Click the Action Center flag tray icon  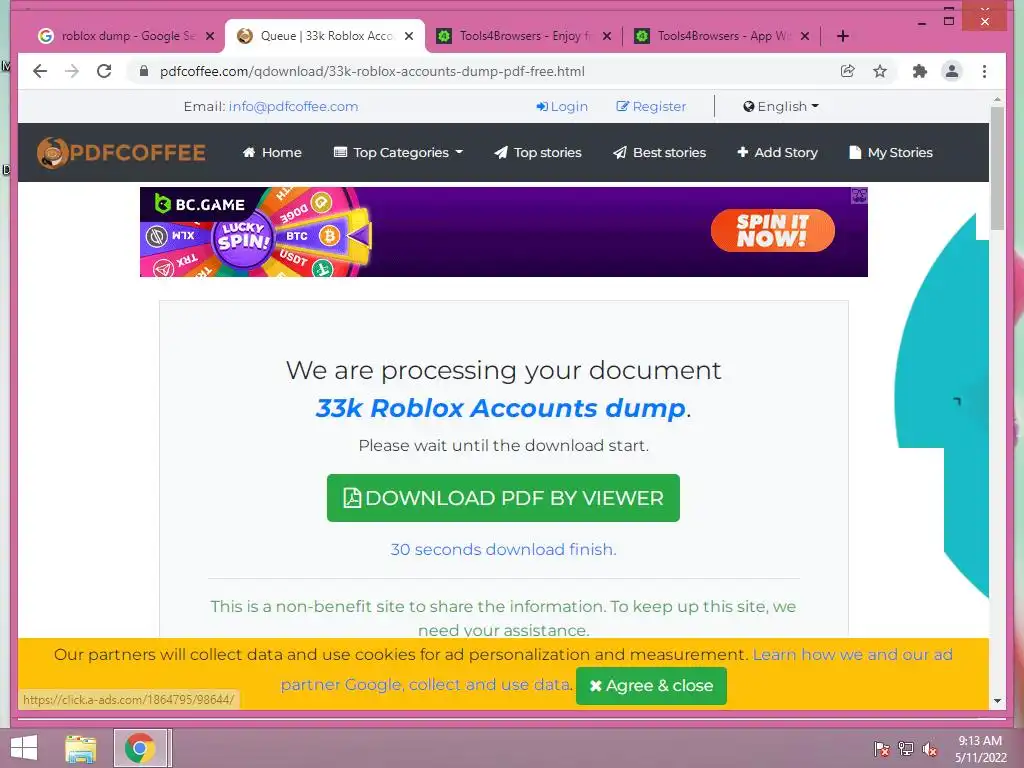[882, 749]
